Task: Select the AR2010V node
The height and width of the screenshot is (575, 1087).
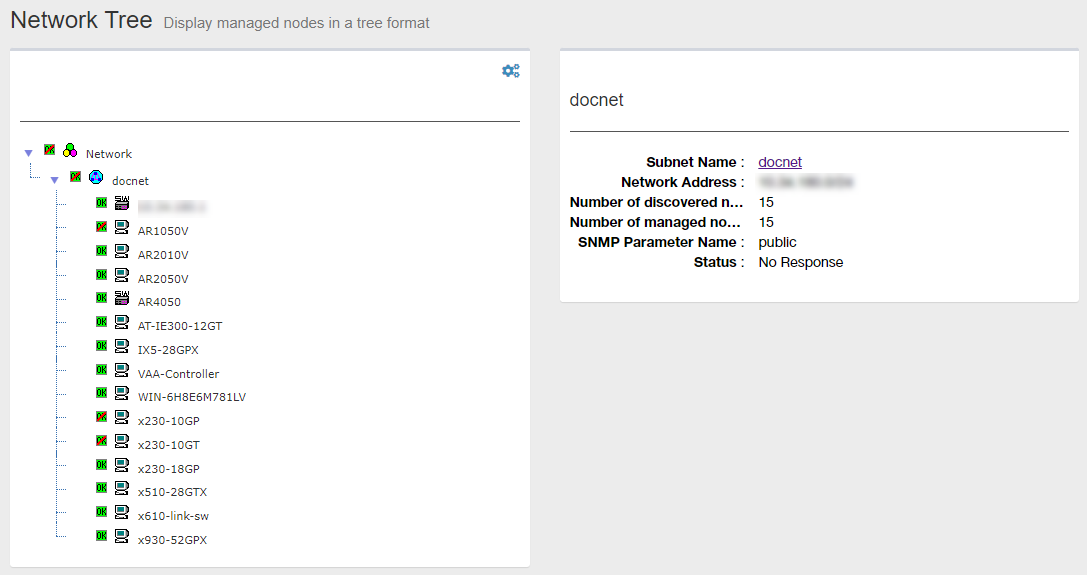Action: 163,255
